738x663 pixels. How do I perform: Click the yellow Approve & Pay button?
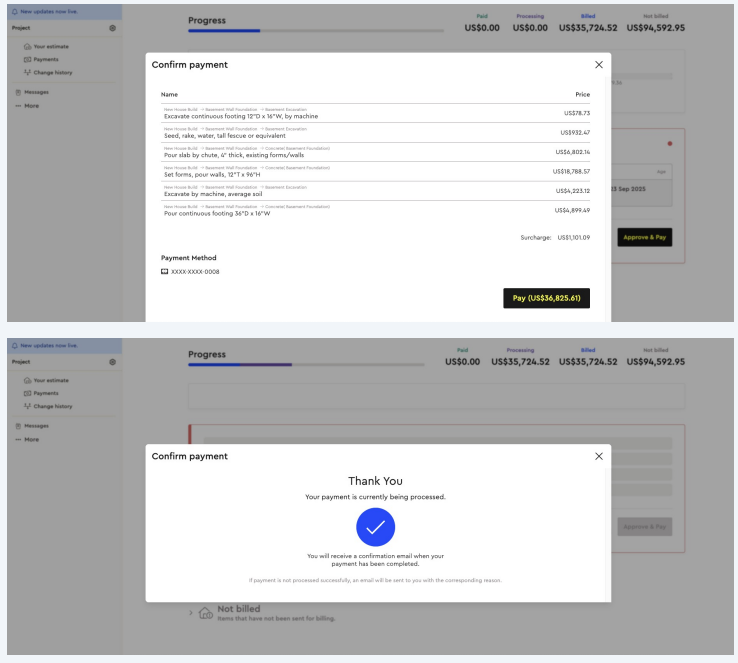coord(645,237)
